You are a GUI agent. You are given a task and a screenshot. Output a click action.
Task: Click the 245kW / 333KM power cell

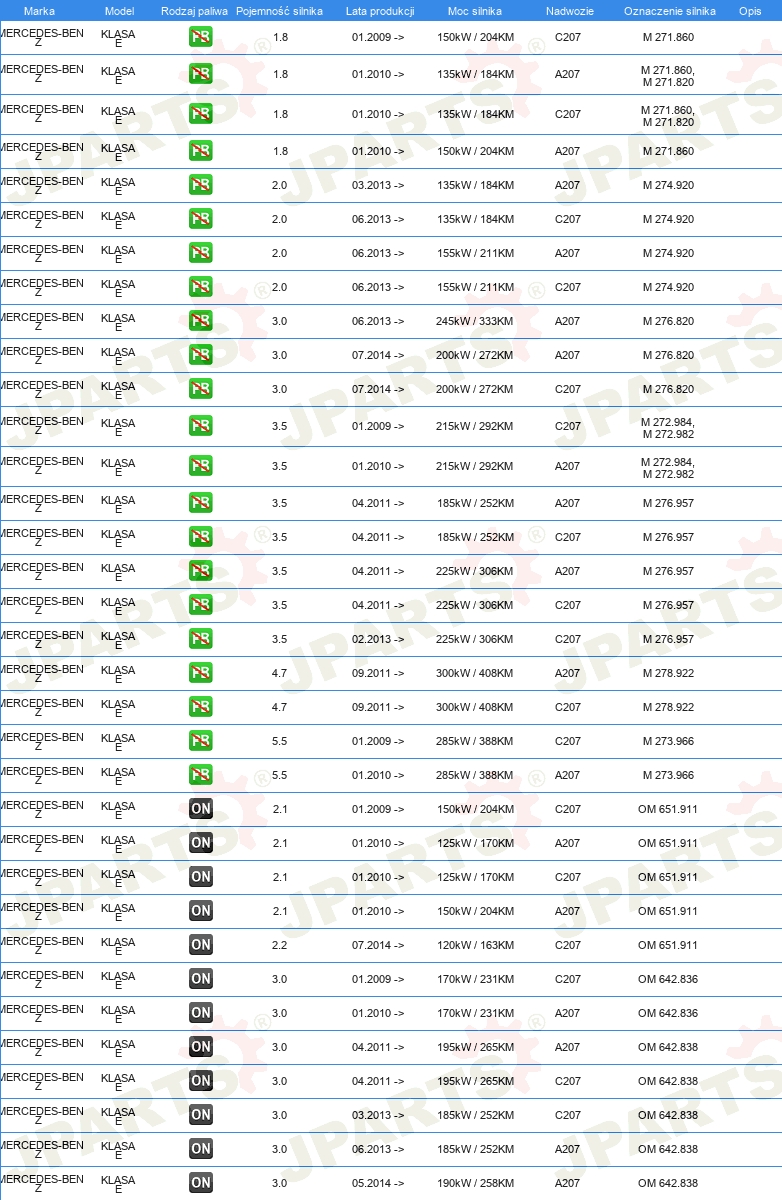[x=475, y=321]
